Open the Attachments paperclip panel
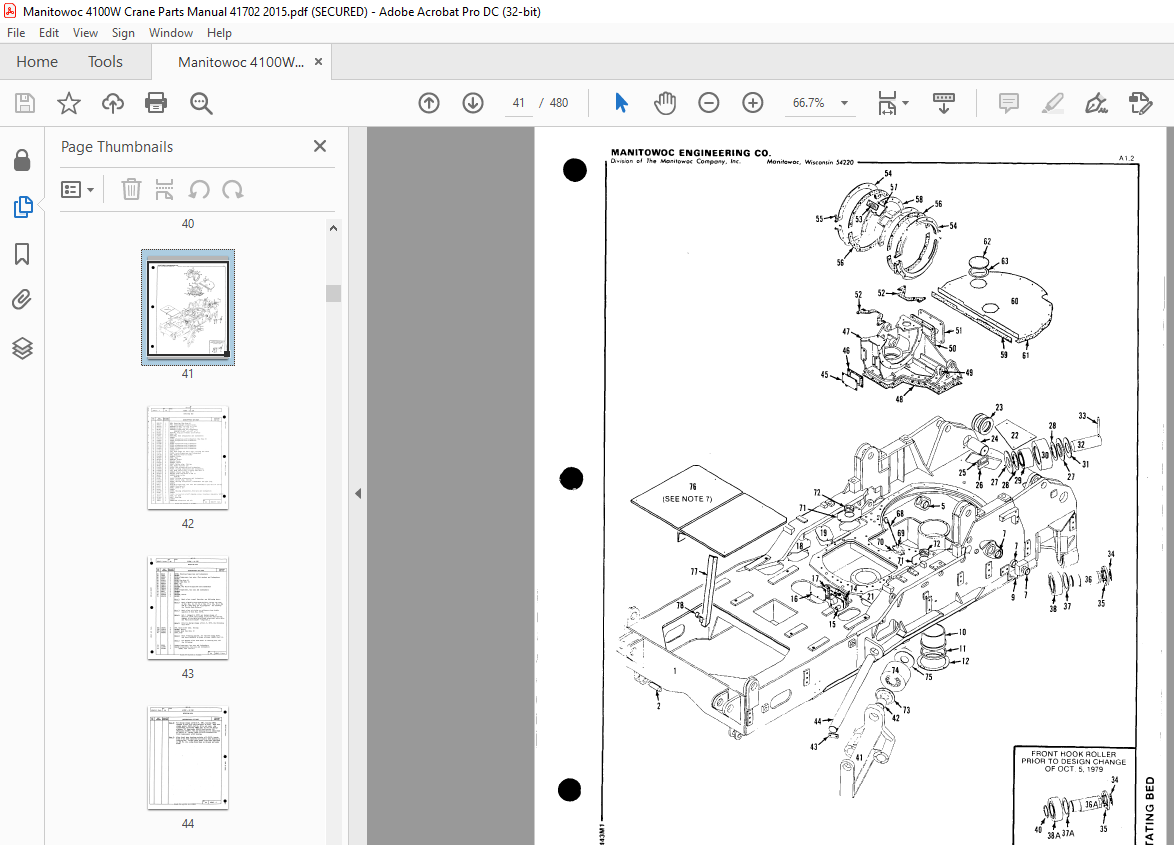This screenshot has width=1174, height=845. pyautogui.click(x=22, y=300)
